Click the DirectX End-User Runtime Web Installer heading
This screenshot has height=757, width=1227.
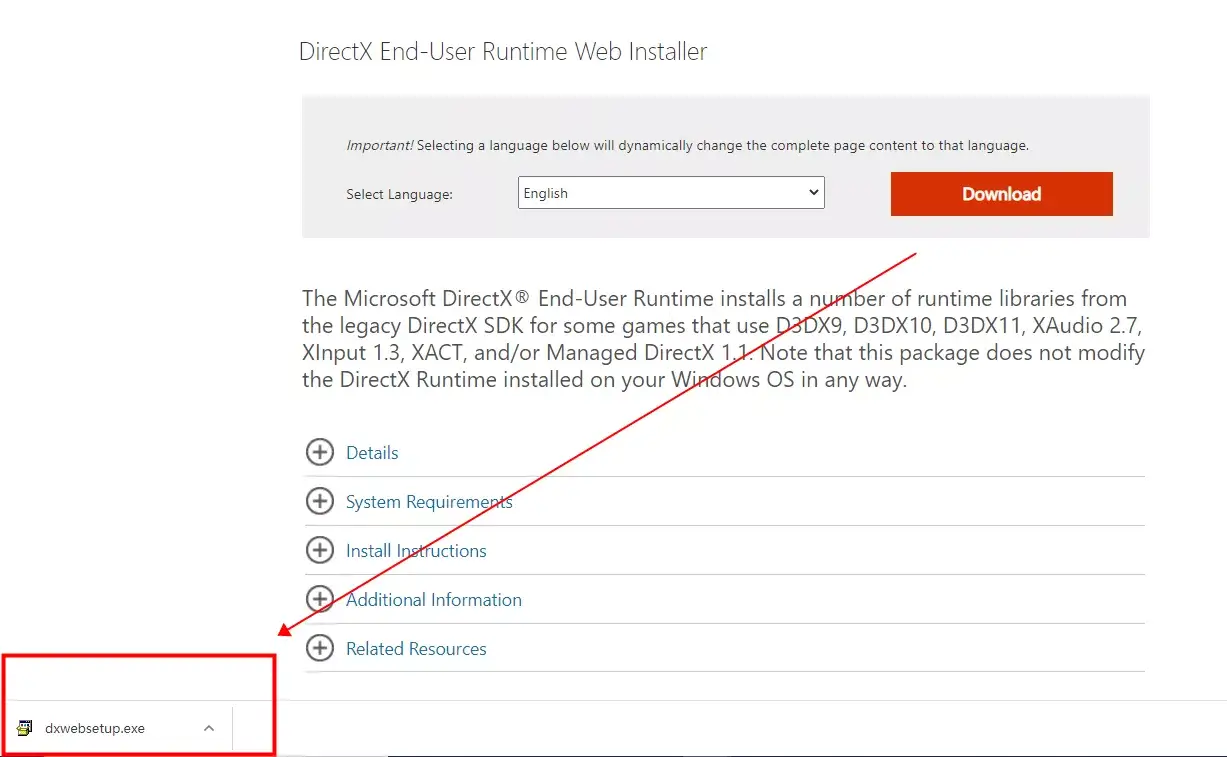(x=503, y=52)
